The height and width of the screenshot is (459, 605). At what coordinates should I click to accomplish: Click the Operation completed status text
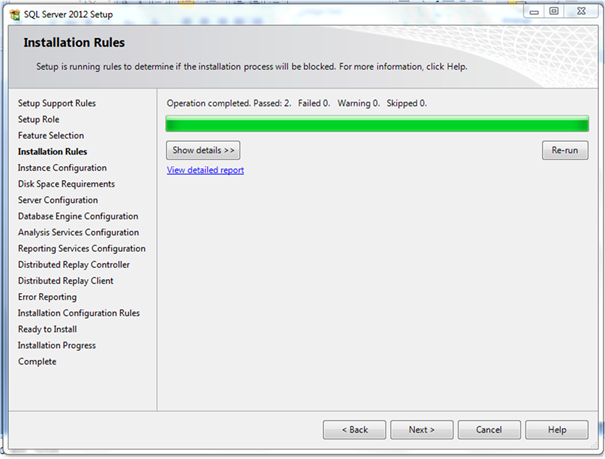(x=297, y=103)
